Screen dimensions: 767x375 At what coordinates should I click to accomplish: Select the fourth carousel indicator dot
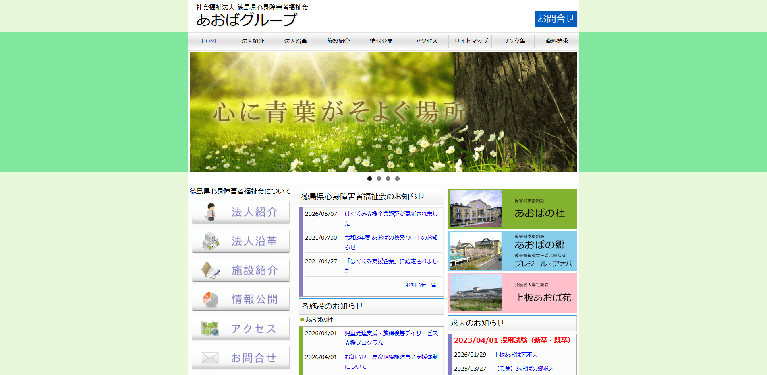[x=397, y=178]
